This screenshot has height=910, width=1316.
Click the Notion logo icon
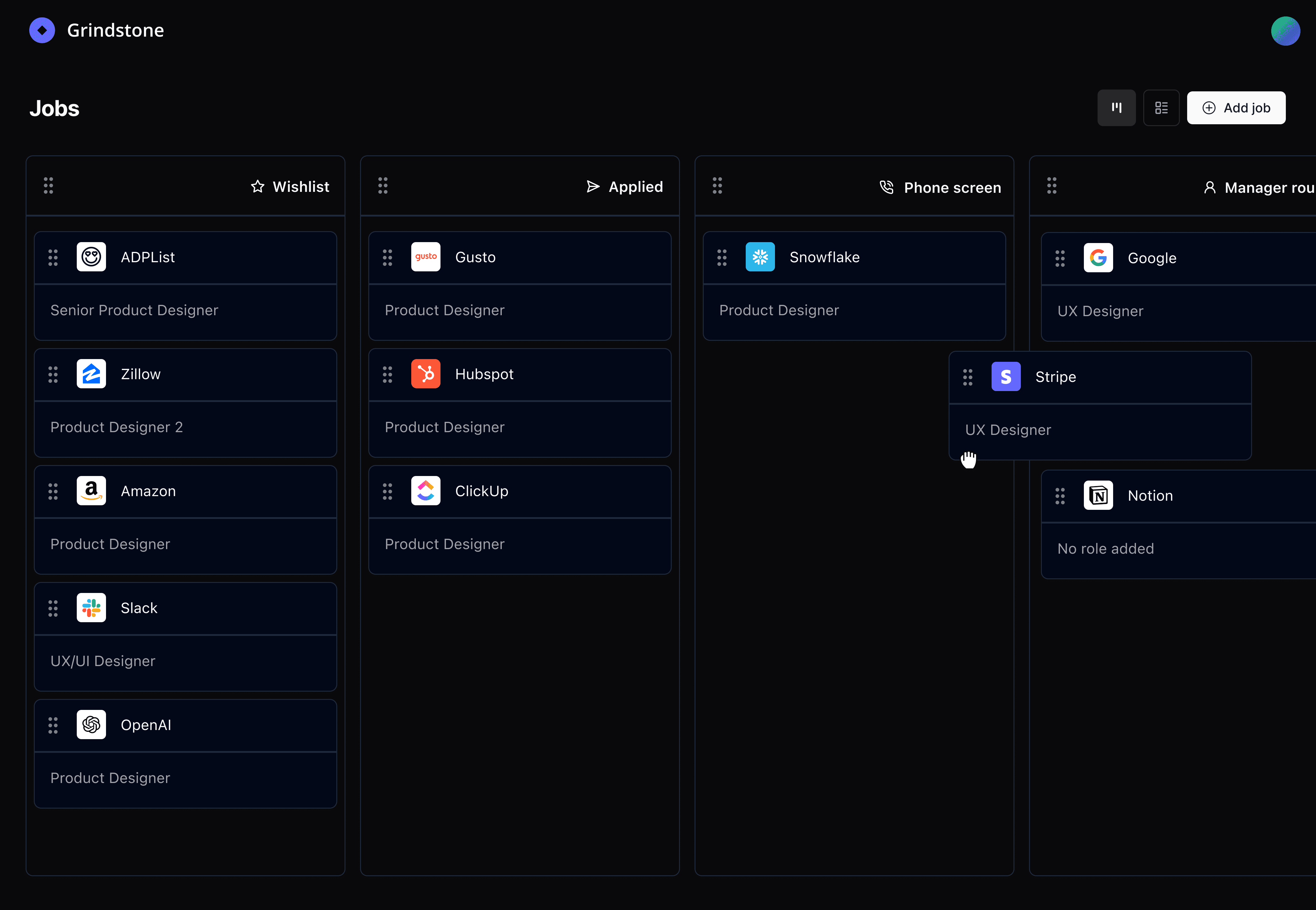(x=1098, y=496)
